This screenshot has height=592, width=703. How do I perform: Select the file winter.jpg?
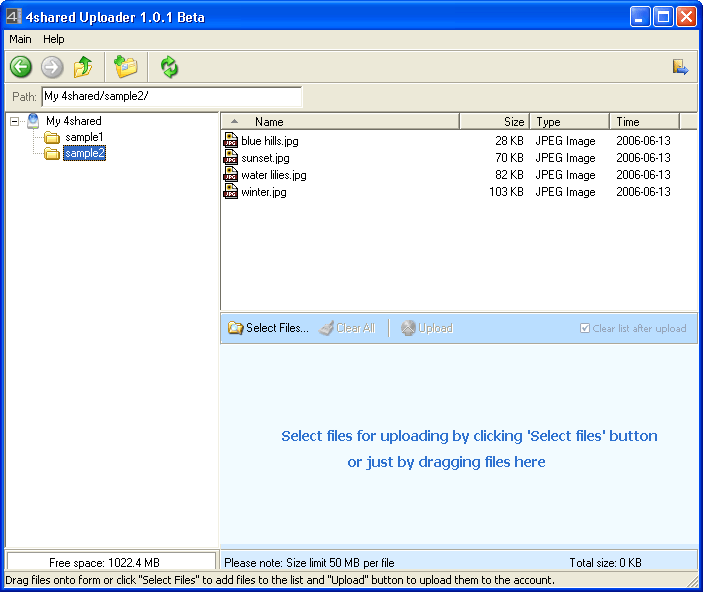click(264, 192)
